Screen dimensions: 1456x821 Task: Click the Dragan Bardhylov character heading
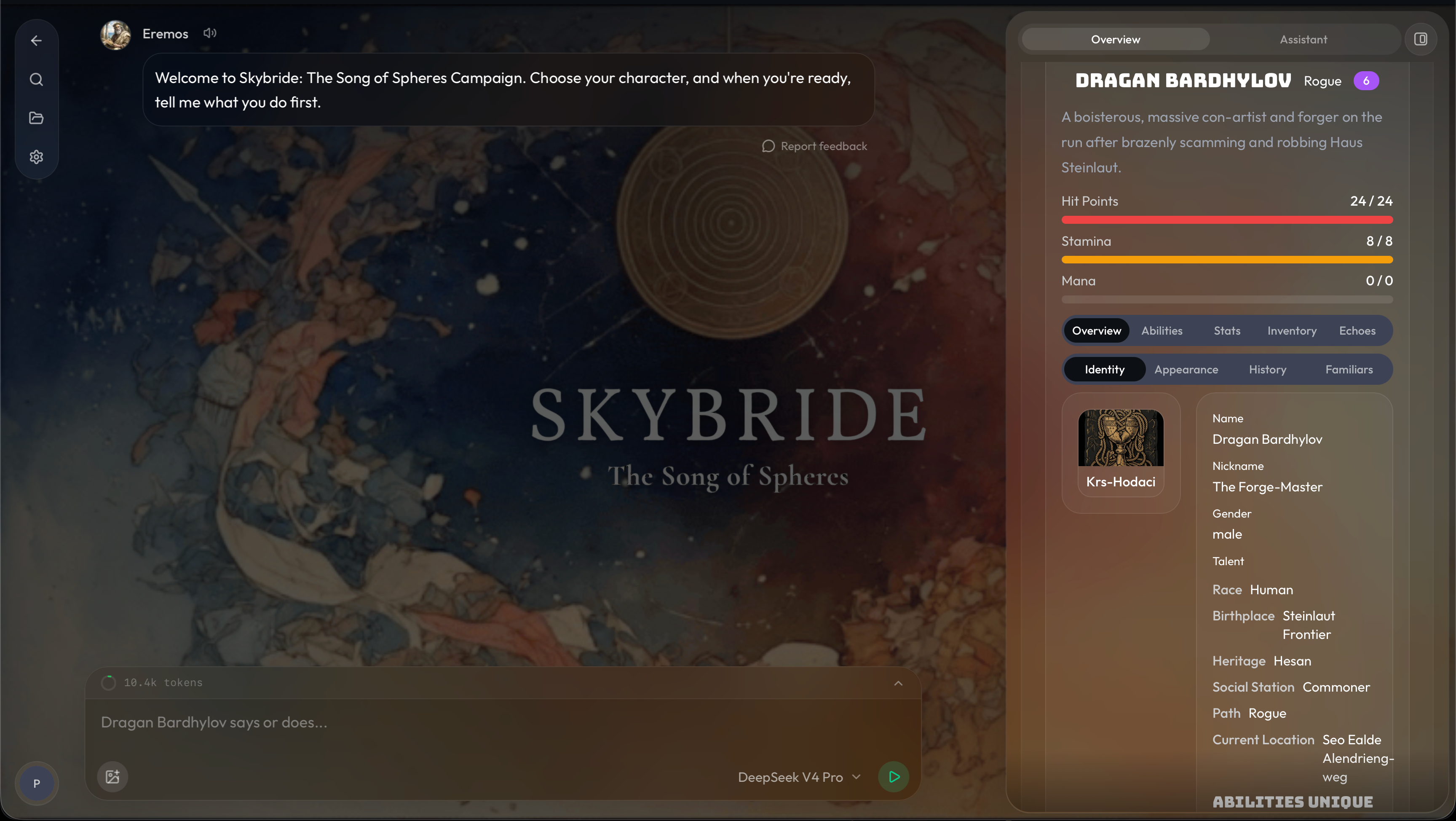(x=1183, y=81)
